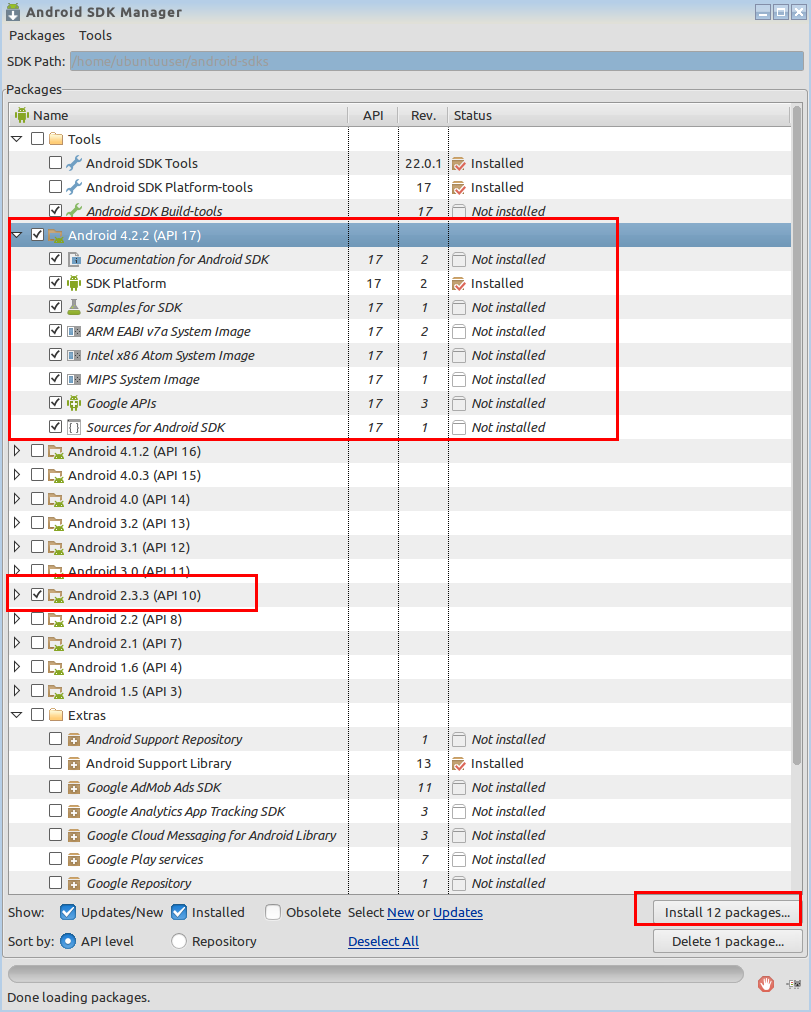Screen dimensions: 811x1012
Task: Click the Android Support Library package icon
Action: coord(74,764)
